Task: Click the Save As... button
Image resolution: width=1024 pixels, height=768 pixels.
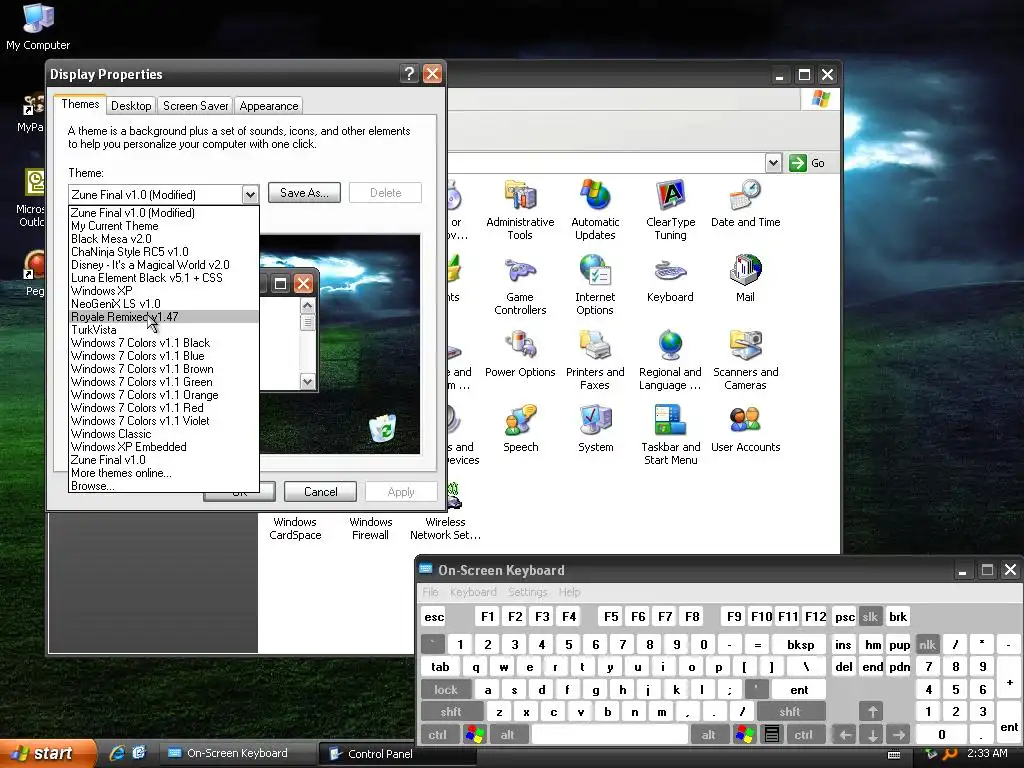Action: 304,193
